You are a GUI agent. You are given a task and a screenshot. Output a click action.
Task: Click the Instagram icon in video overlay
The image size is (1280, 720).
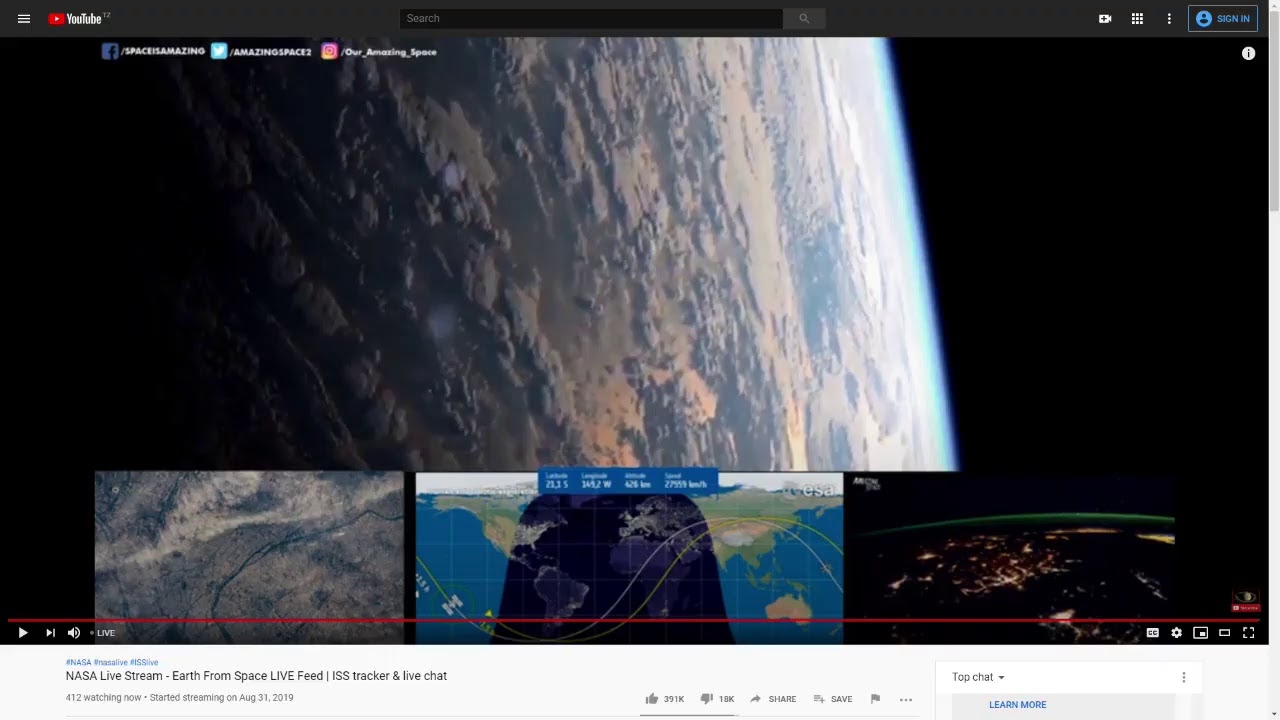[329, 51]
